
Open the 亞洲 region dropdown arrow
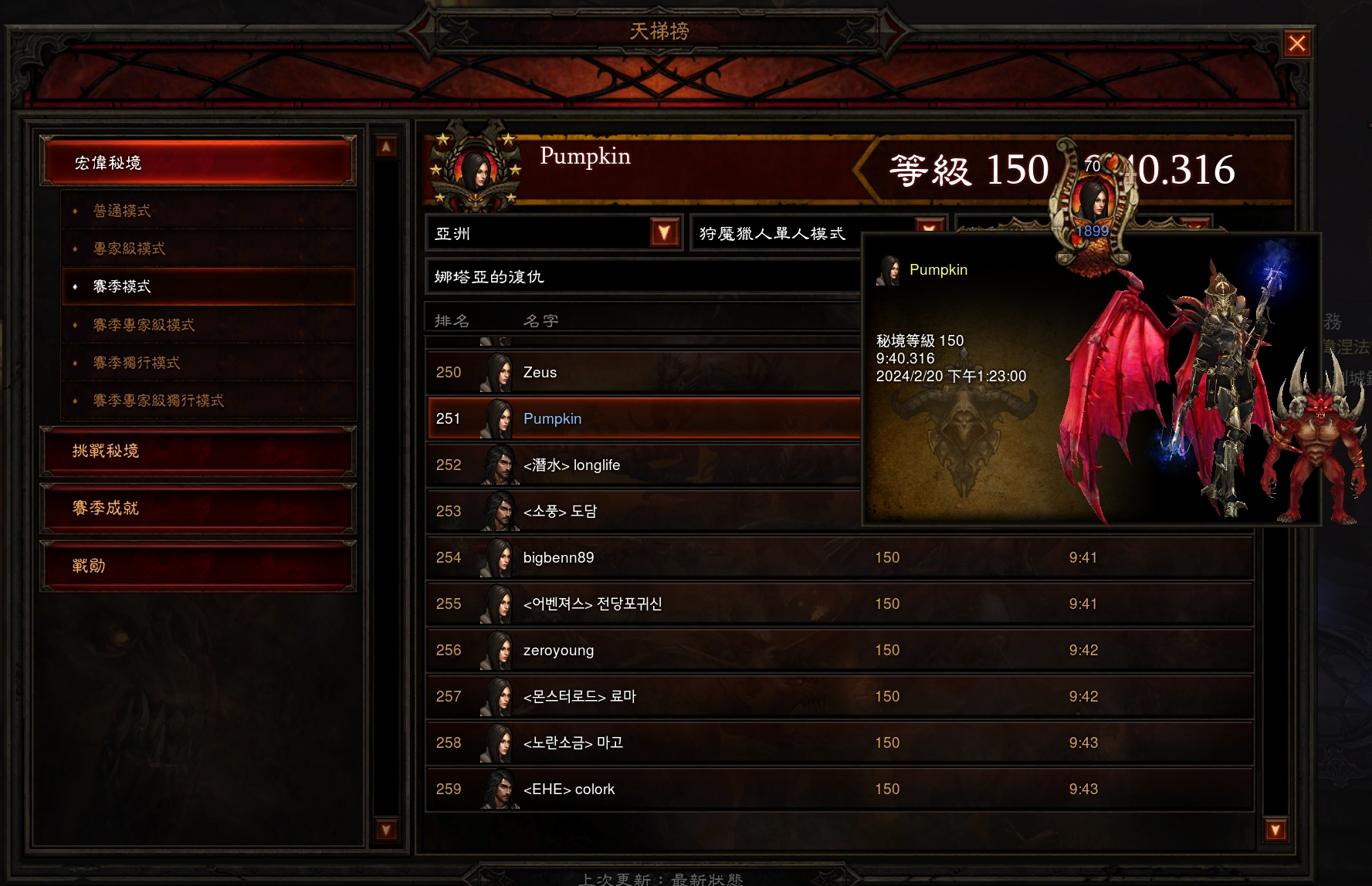[664, 233]
